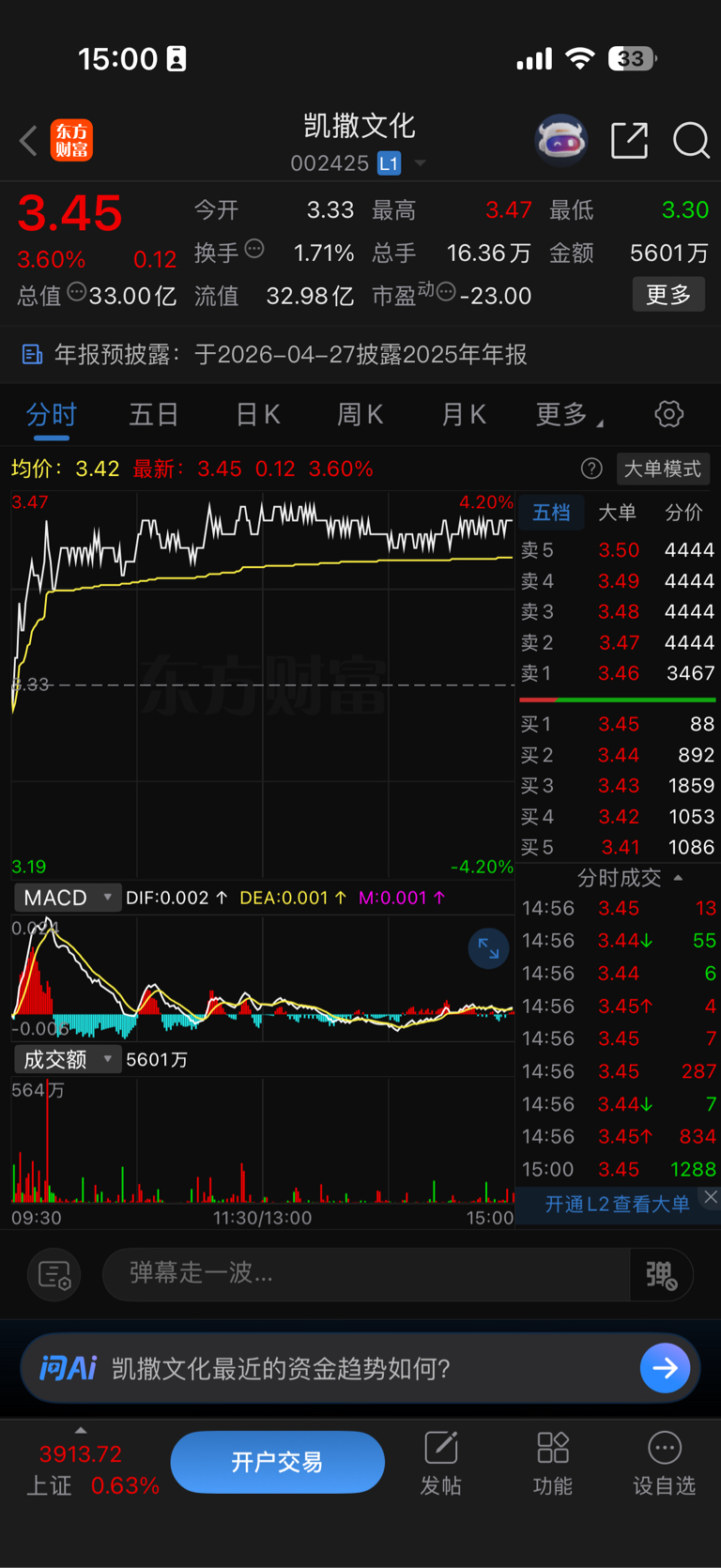
Task: Open the 成交额 indicator dropdown
Action: click(x=68, y=1059)
